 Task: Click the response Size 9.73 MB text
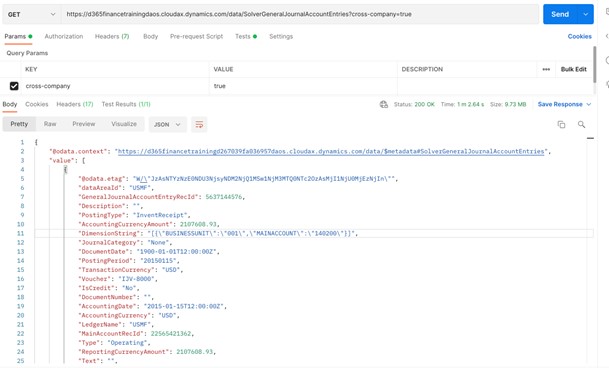508,104
